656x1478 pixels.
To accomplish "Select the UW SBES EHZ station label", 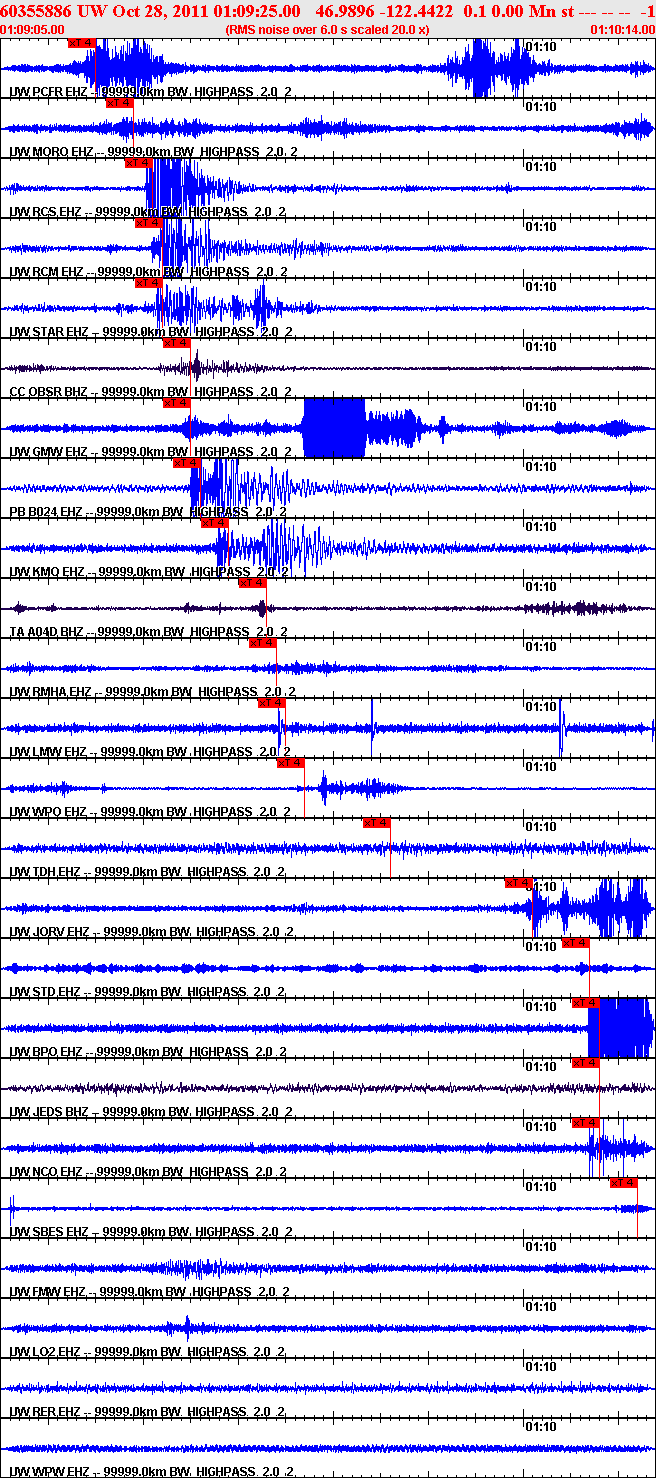I will 150,1232.
